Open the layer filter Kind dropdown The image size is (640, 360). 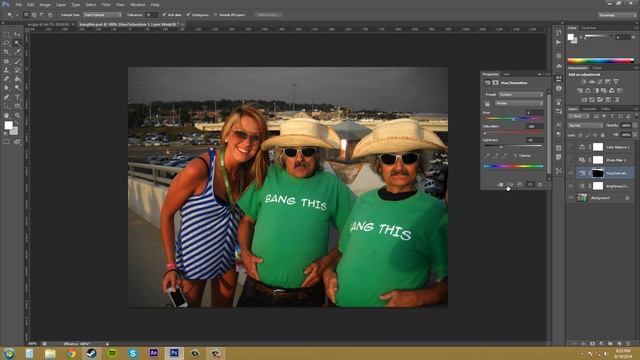579,116
